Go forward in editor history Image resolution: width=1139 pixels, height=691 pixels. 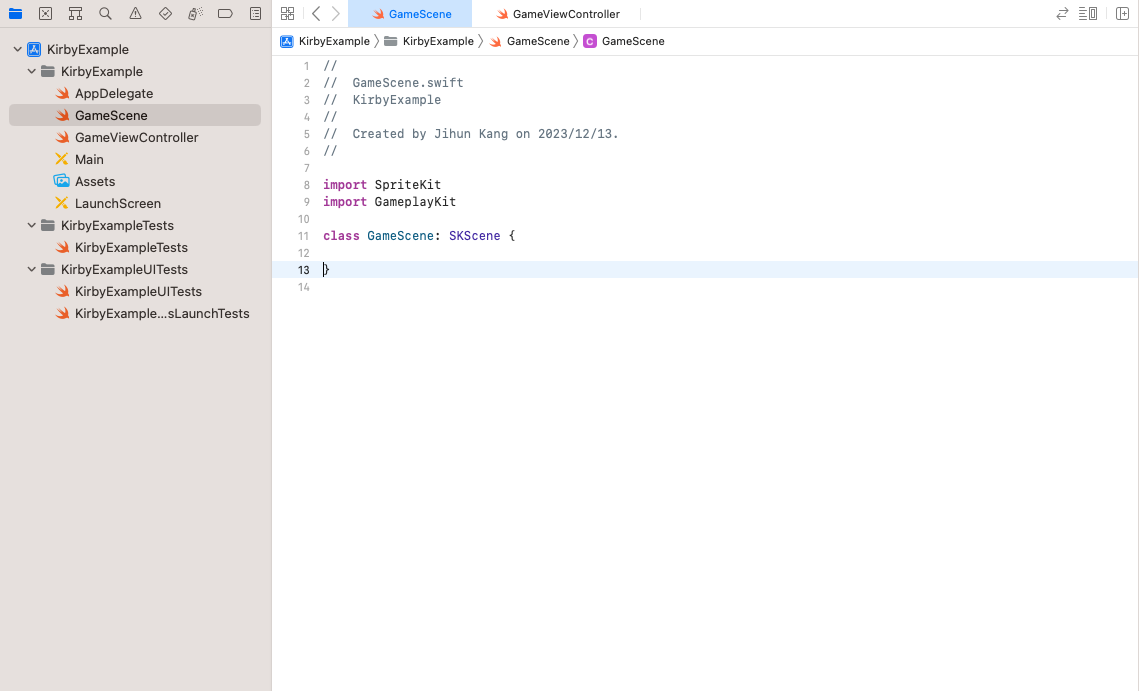pyautogui.click(x=336, y=14)
